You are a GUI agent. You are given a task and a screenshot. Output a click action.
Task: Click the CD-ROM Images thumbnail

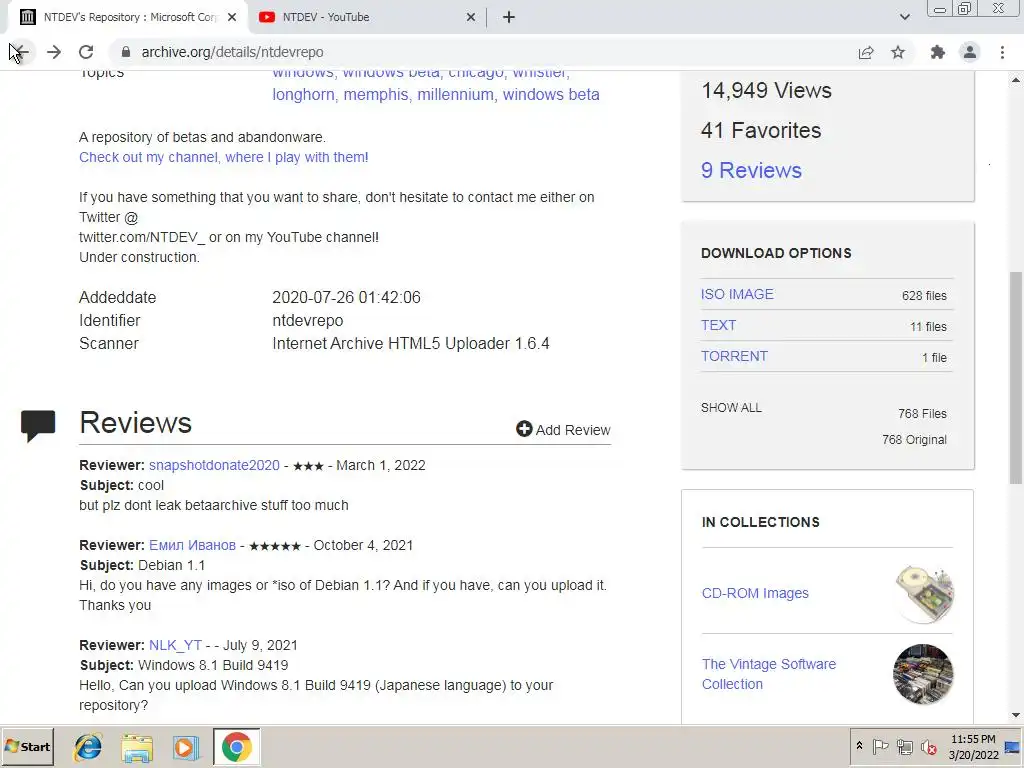[x=923, y=594]
